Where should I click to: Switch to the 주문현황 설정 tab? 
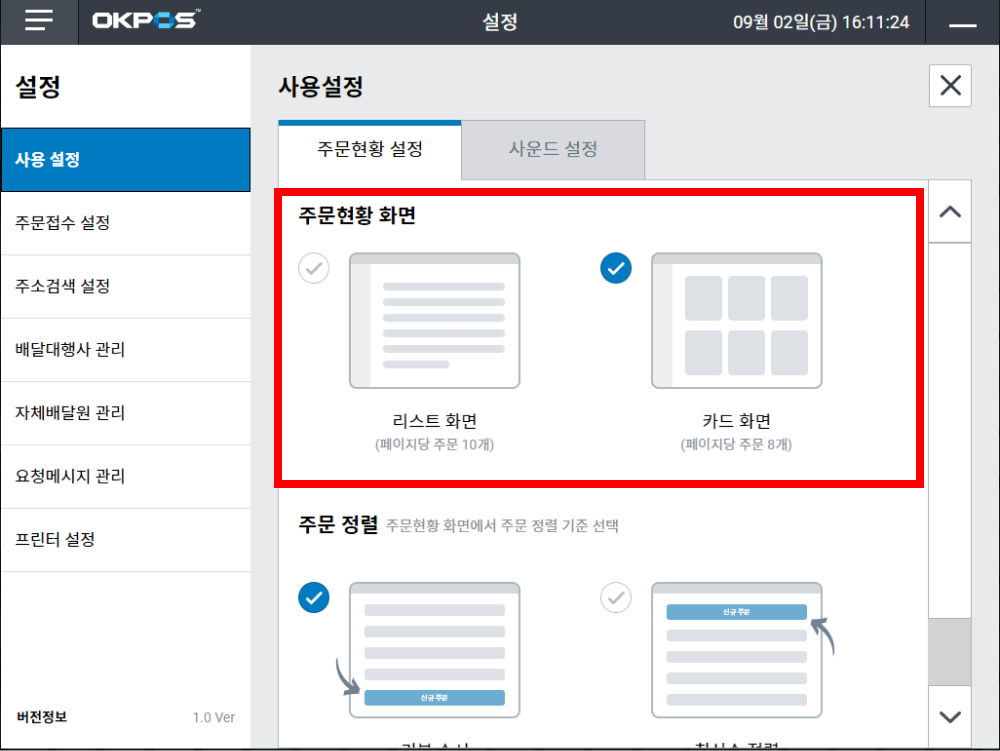coord(370,150)
